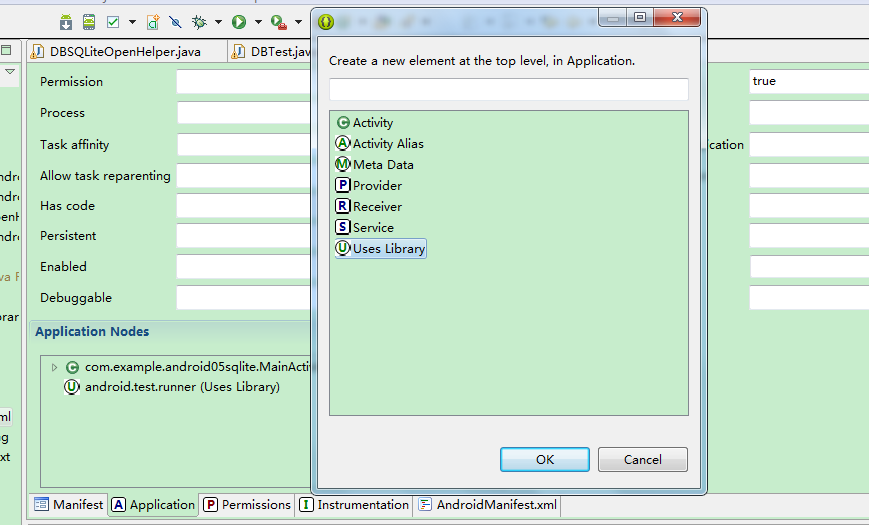Click the Instrumentation tab's 'I' icon
The width and height of the screenshot is (869, 525).
(x=306, y=504)
